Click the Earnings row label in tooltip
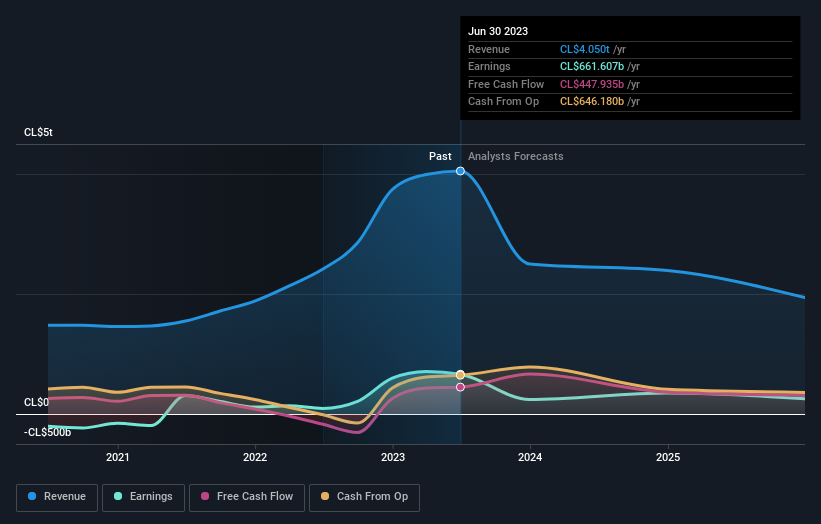Screen dimensions: 821x524 489,66
